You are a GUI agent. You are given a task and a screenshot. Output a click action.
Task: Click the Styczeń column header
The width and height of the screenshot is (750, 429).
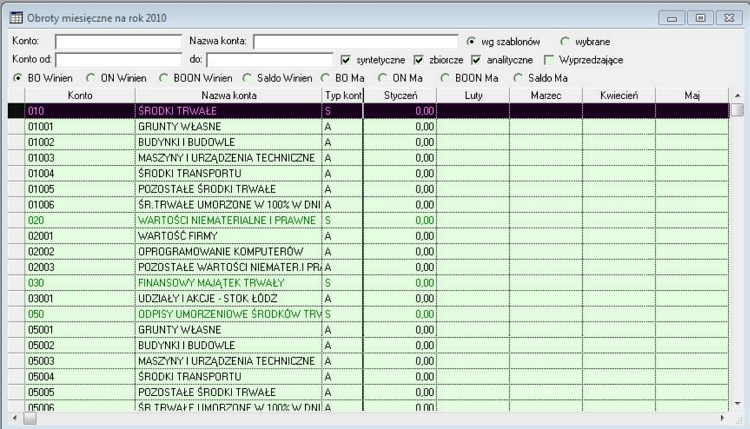pyautogui.click(x=400, y=95)
